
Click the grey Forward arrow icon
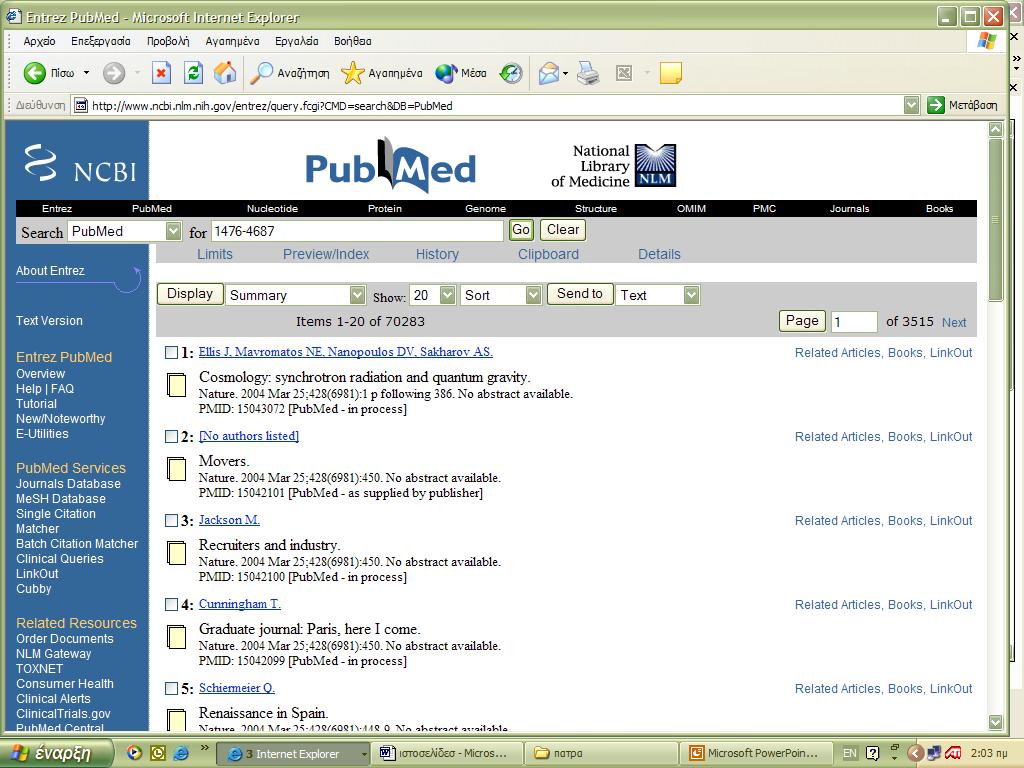(x=114, y=73)
